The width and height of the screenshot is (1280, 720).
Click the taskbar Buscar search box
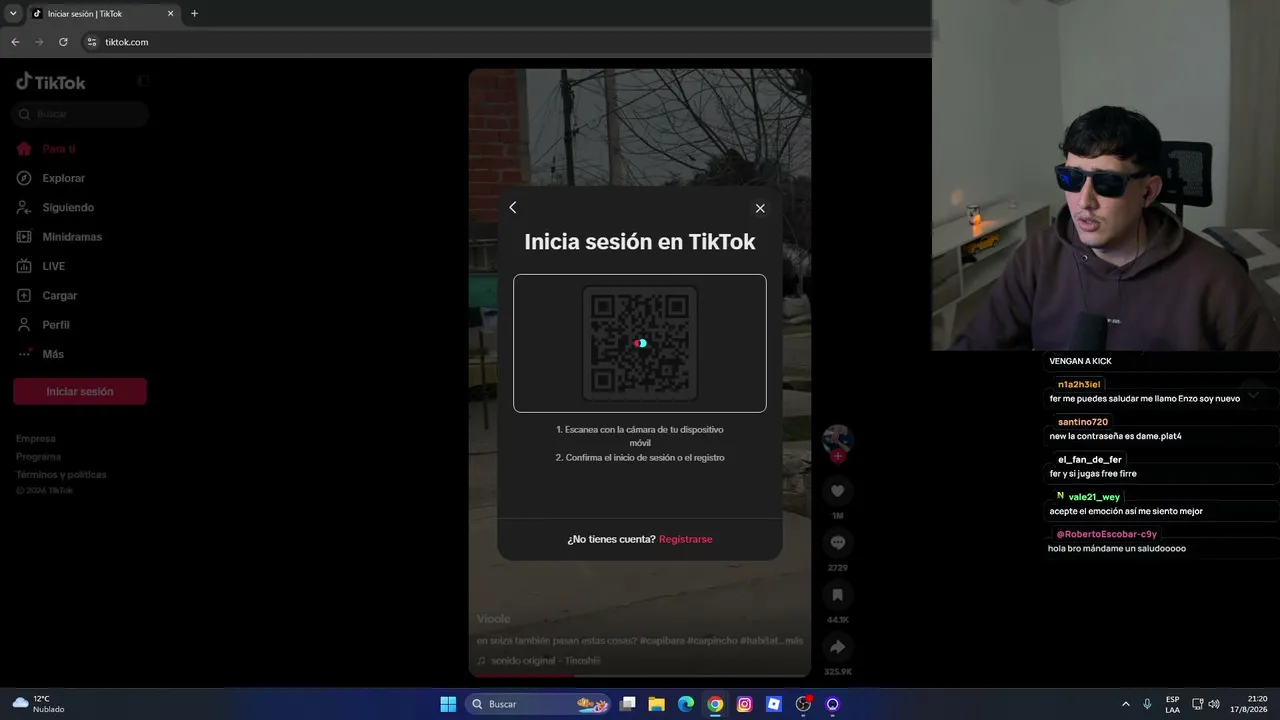point(539,704)
